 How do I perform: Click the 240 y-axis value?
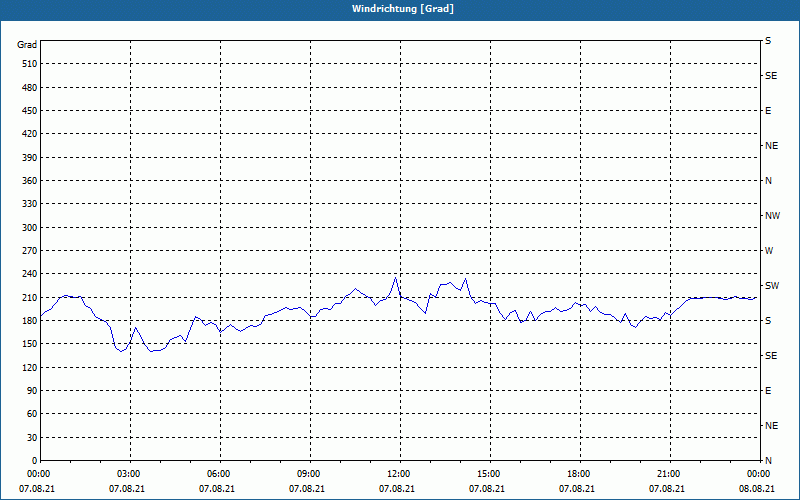click(x=30, y=274)
